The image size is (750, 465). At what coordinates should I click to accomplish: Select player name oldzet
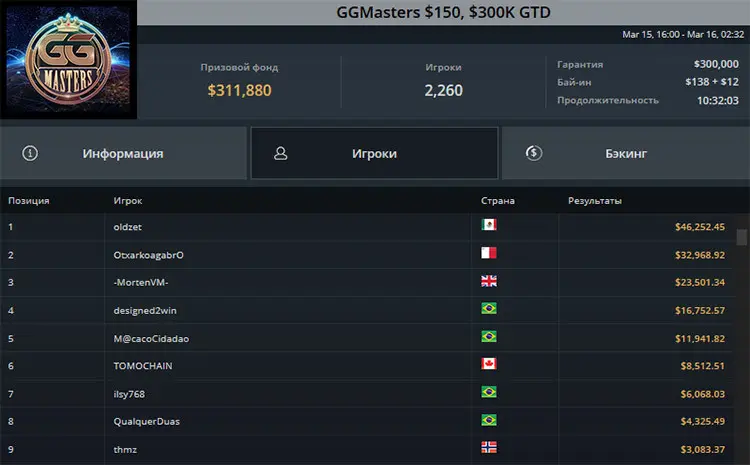coord(128,227)
